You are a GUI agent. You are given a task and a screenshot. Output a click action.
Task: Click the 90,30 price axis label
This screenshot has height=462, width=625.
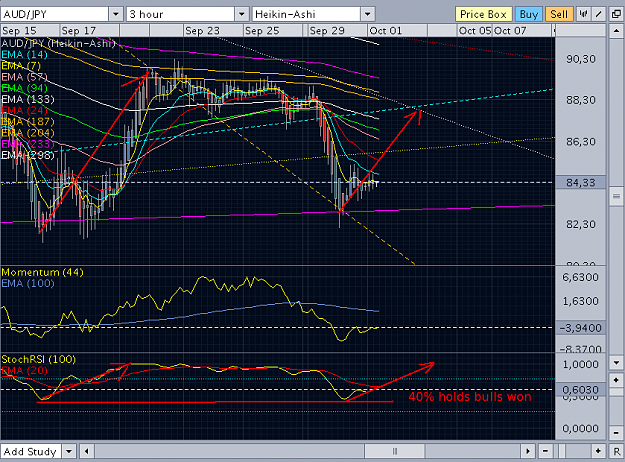[x=581, y=59]
